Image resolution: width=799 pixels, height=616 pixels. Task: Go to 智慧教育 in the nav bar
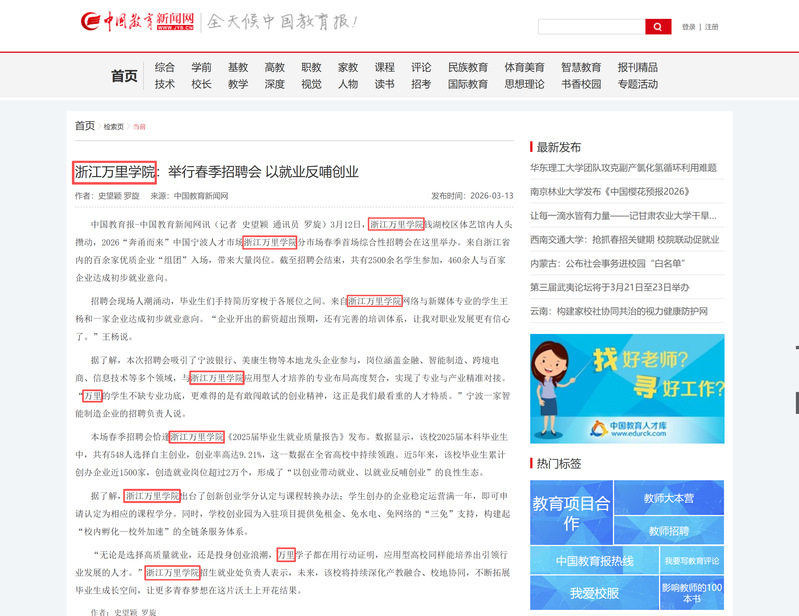tap(581, 67)
